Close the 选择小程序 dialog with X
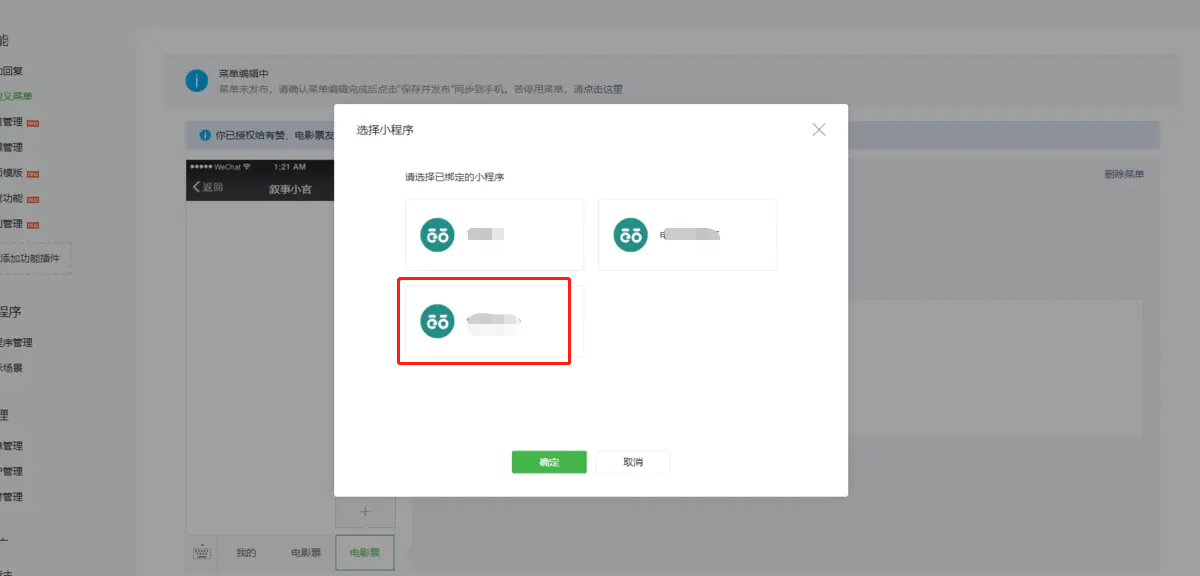The width and height of the screenshot is (1200, 576). (819, 130)
